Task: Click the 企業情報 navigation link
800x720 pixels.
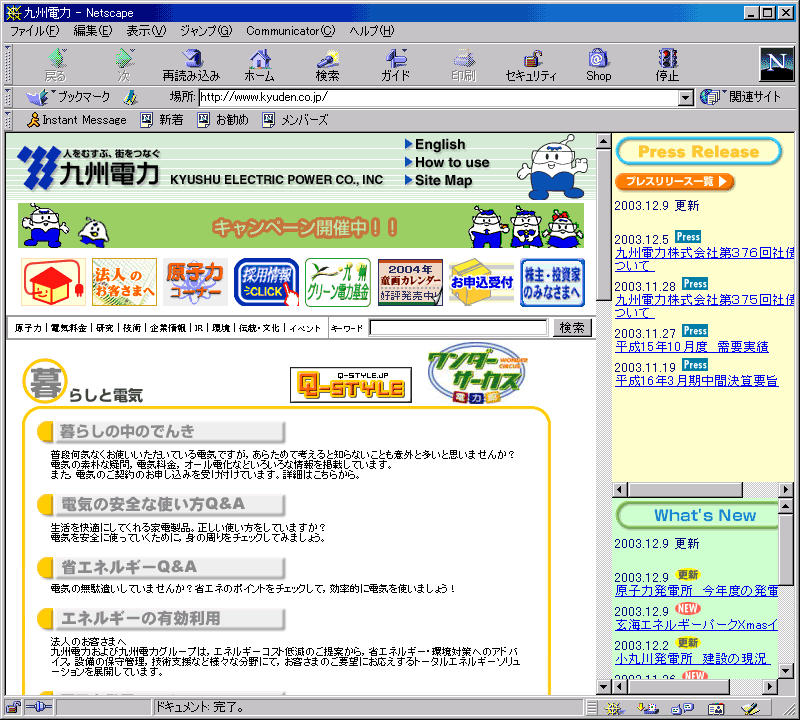Action: 168,328
